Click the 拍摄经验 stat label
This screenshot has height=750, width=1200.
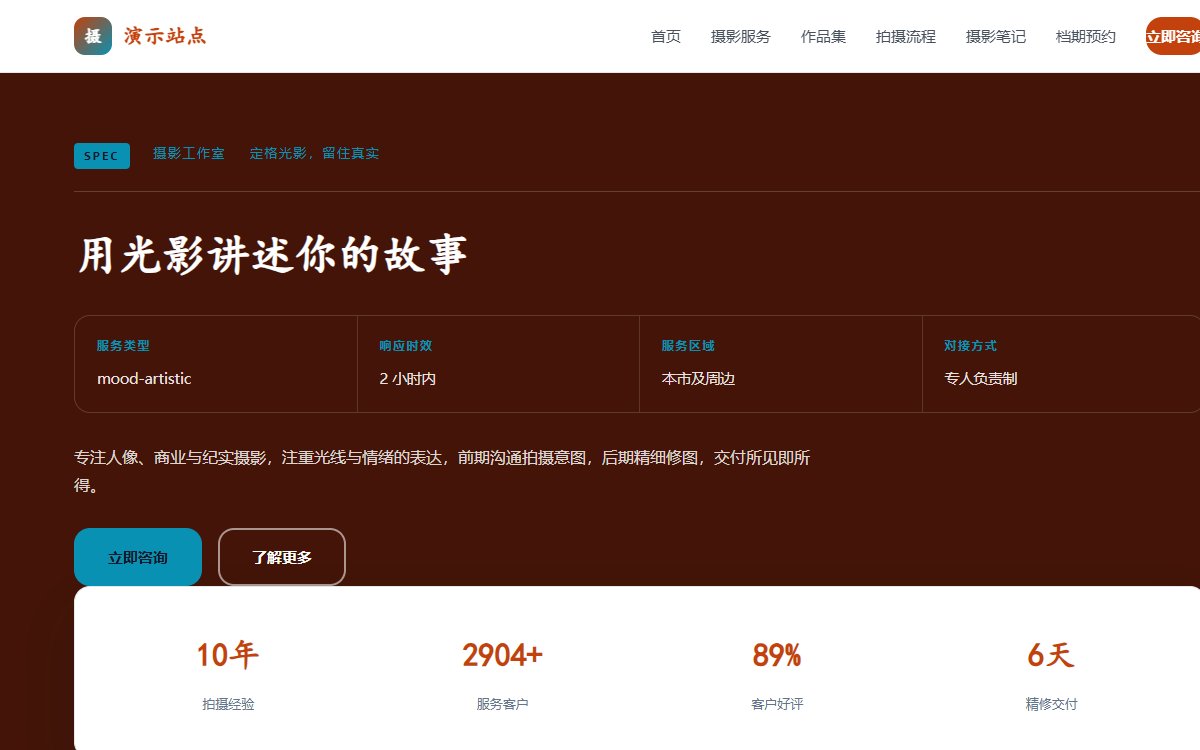[x=228, y=704]
